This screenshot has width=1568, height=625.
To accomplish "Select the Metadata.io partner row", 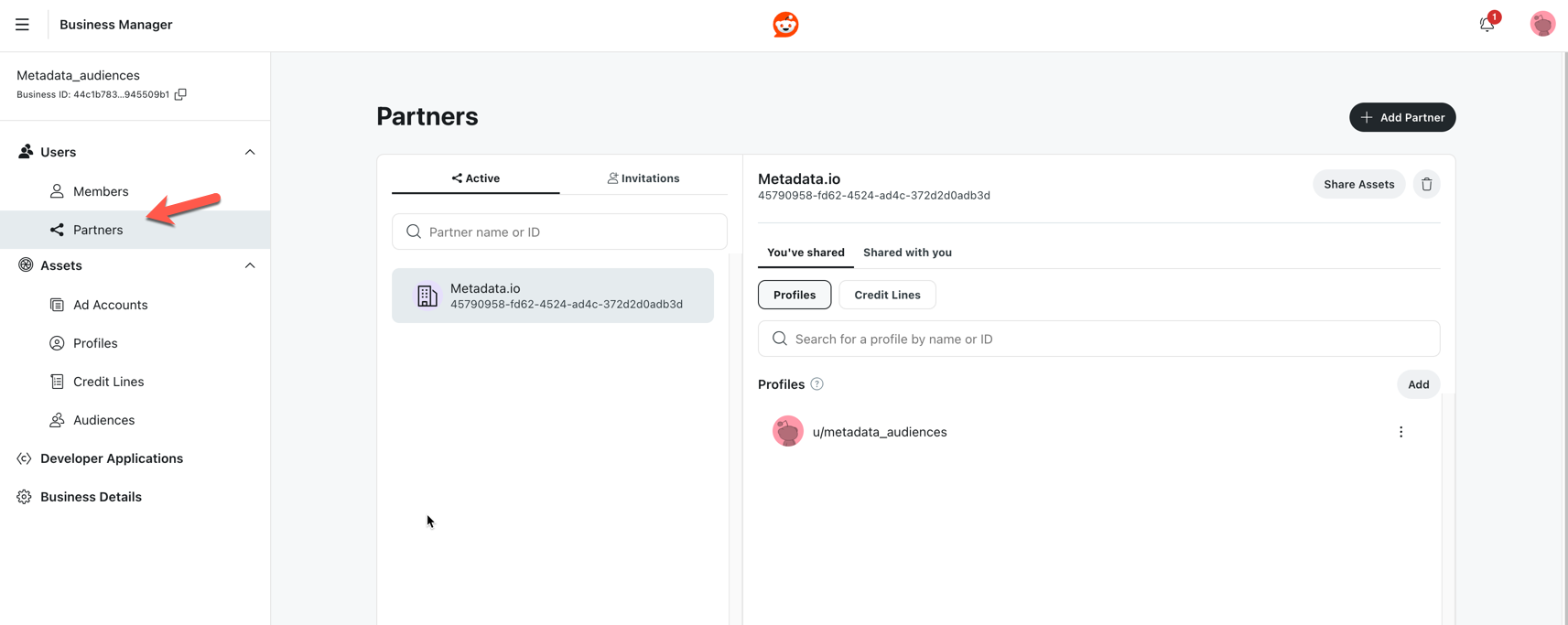I will click(553, 296).
